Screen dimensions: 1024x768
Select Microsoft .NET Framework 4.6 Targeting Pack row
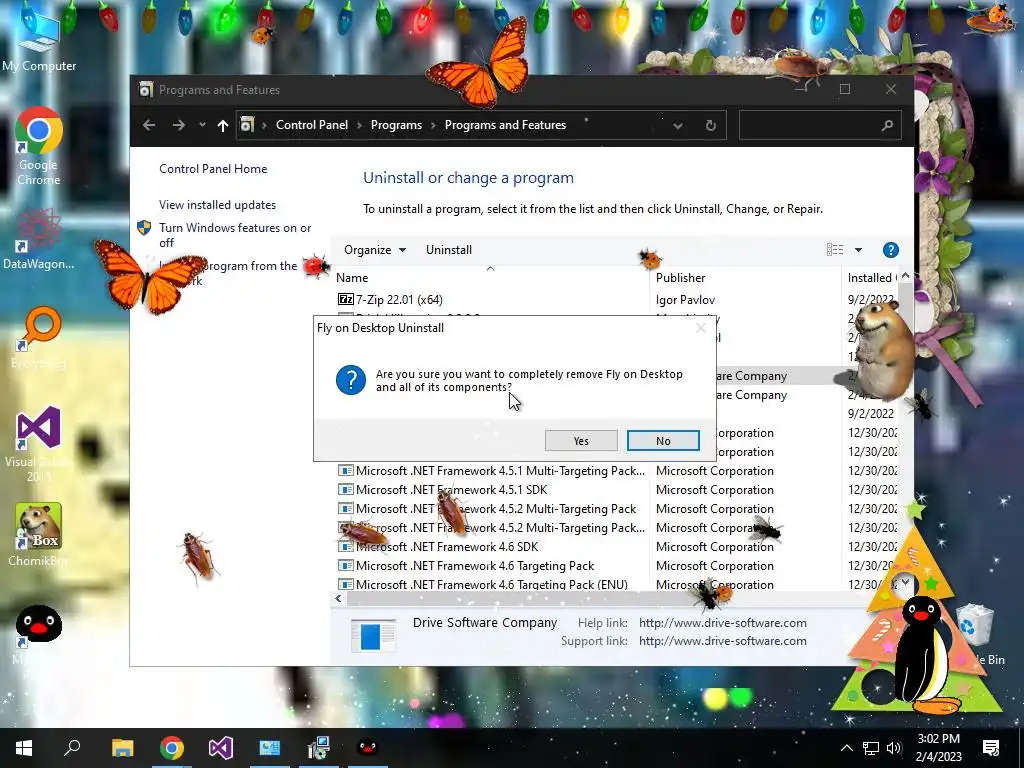(475, 566)
